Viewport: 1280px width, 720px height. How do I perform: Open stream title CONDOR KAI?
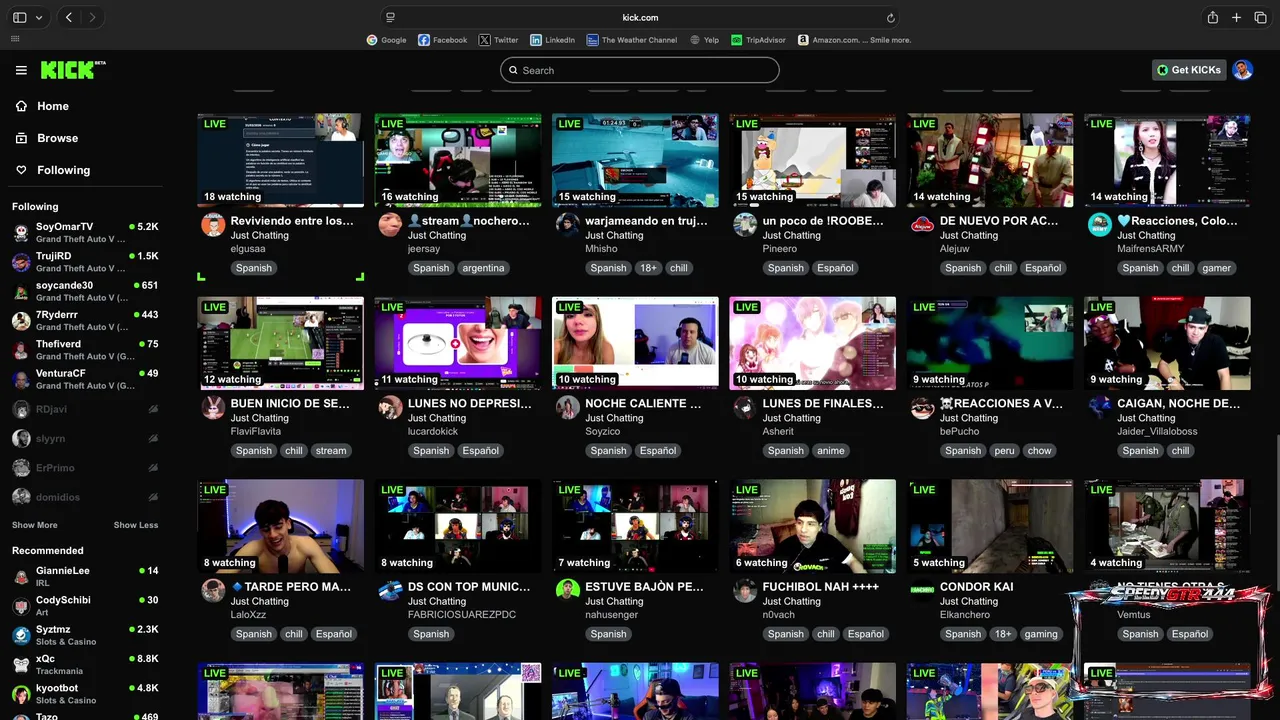click(977, 587)
